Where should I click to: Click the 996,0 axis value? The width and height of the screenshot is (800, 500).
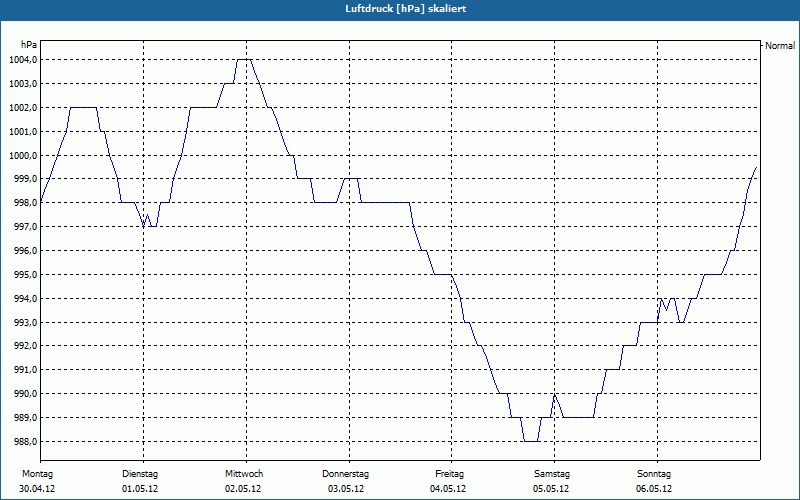[25, 251]
